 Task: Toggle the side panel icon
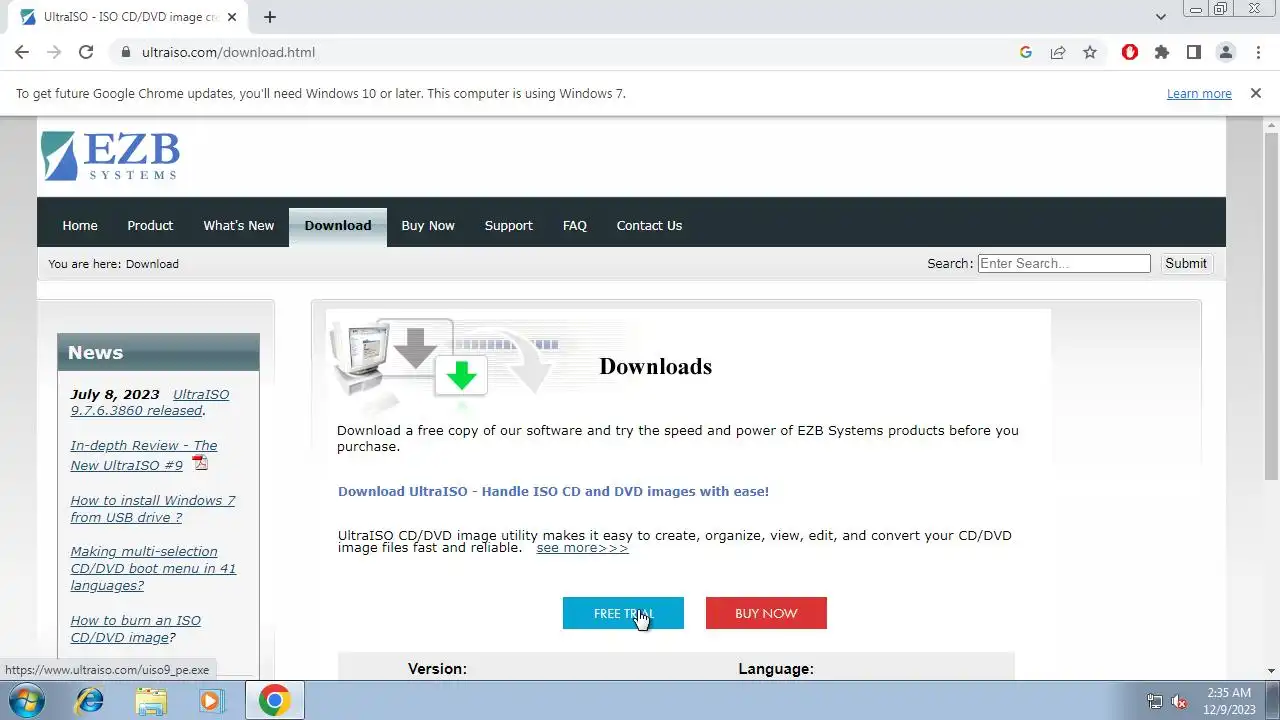coord(1194,52)
